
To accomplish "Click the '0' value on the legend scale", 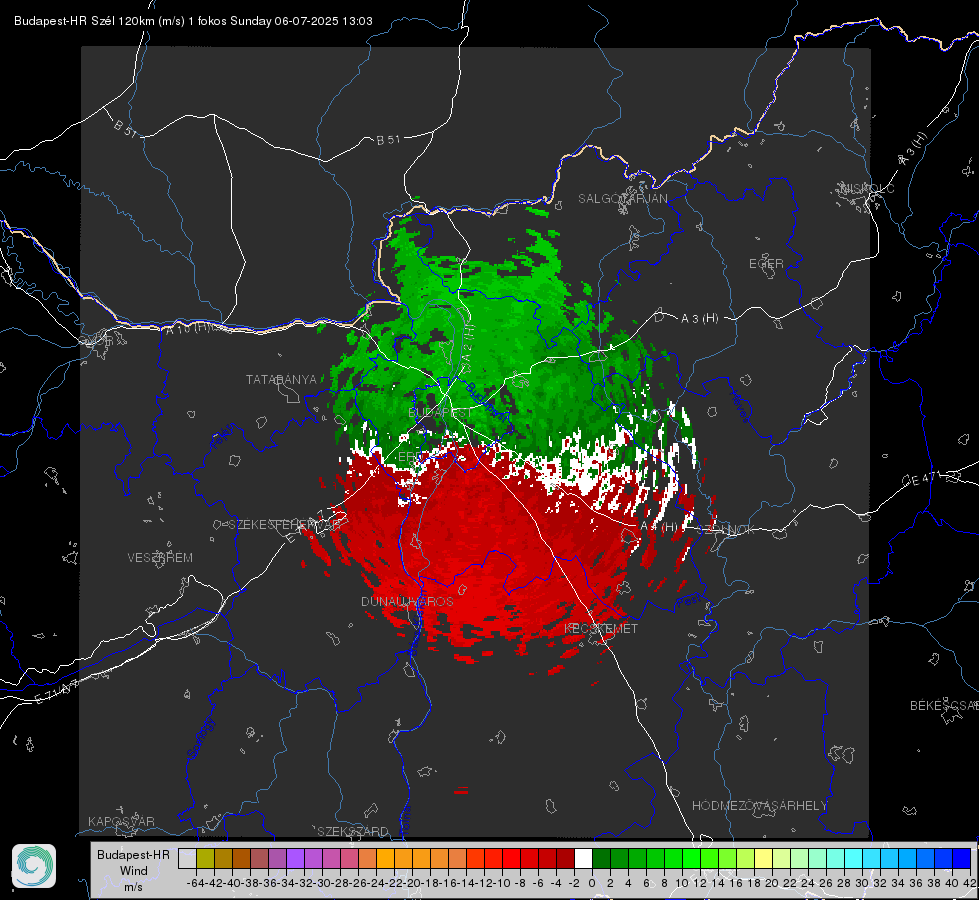I will pyautogui.click(x=592, y=883).
